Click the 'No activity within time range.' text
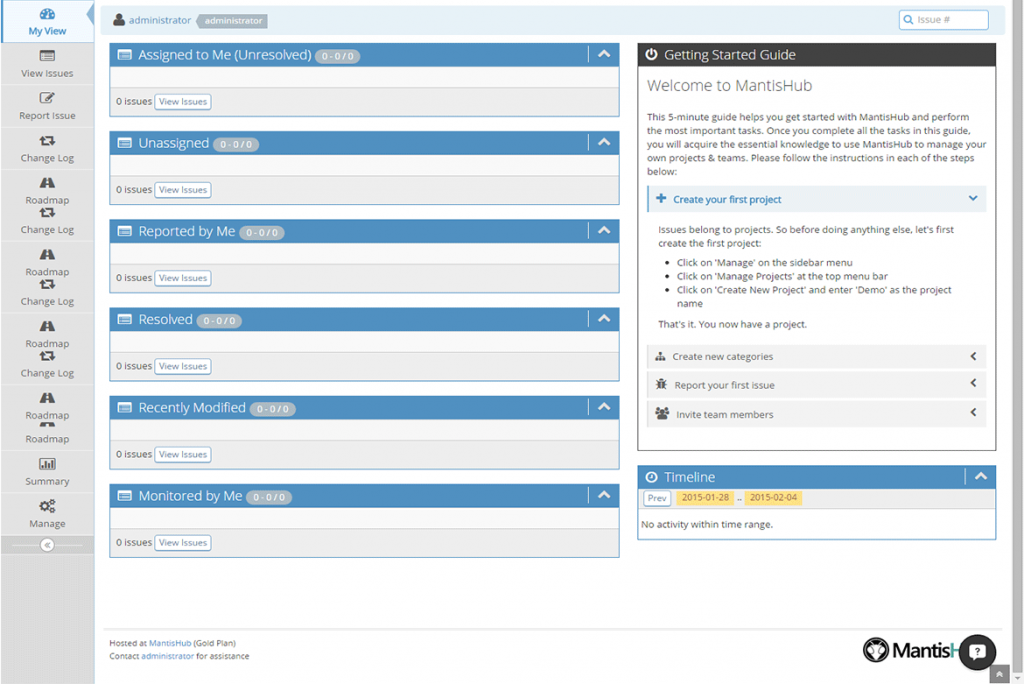This screenshot has width=1024, height=684. coord(707,525)
